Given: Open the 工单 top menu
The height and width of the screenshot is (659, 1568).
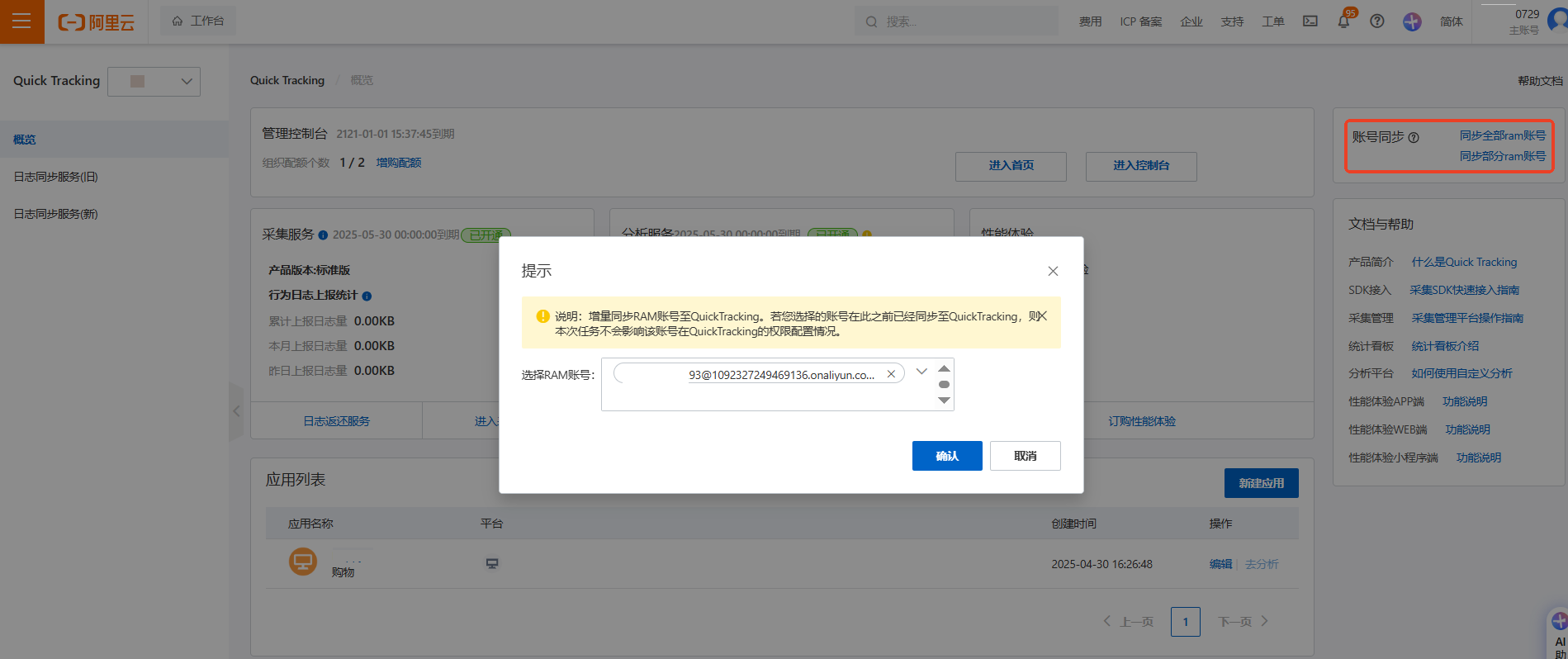Looking at the screenshot, I should 1273,21.
